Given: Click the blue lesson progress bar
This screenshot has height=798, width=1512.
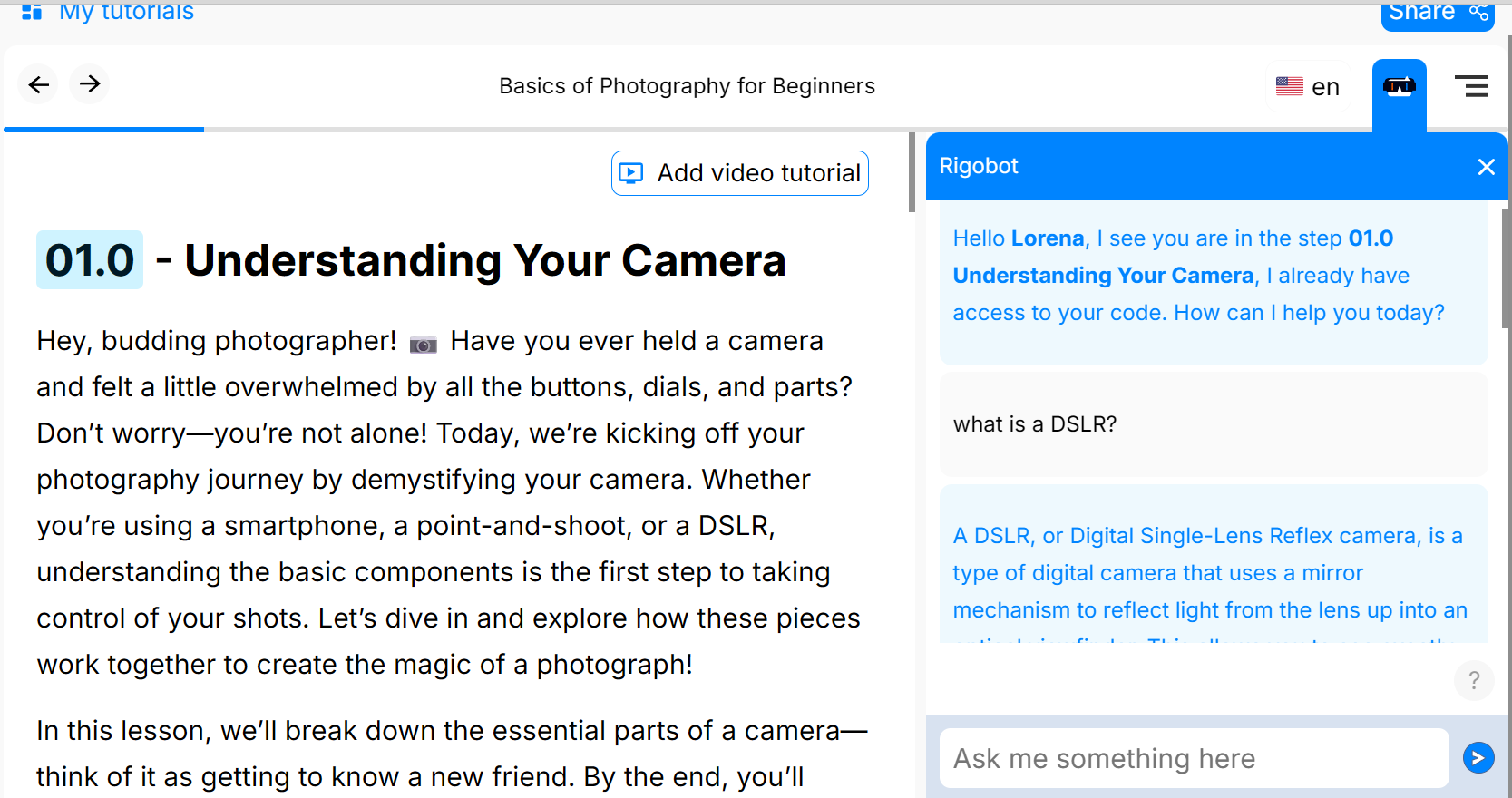Looking at the screenshot, I should click(x=103, y=130).
